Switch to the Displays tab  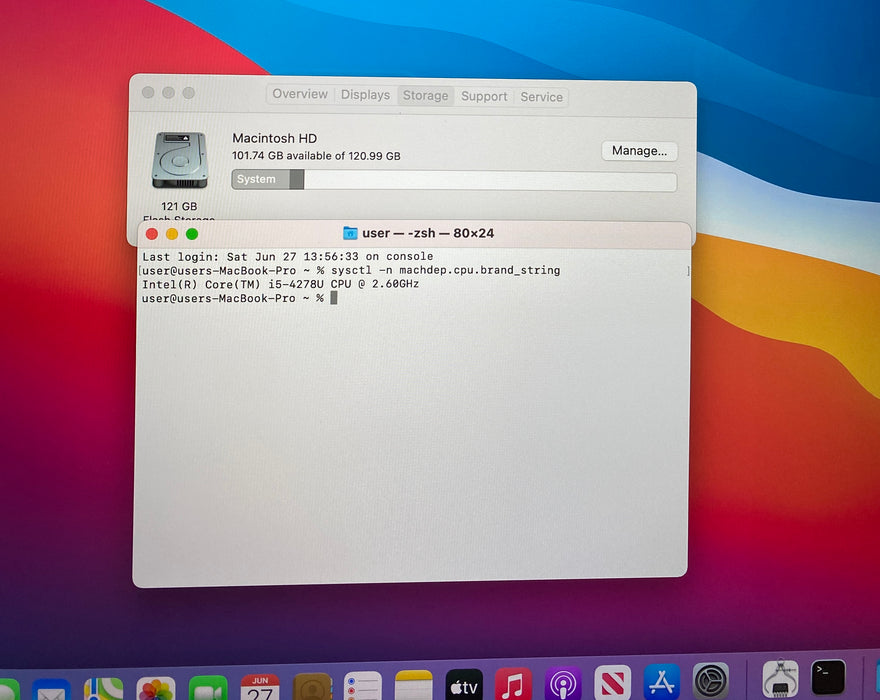pos(365,95)
